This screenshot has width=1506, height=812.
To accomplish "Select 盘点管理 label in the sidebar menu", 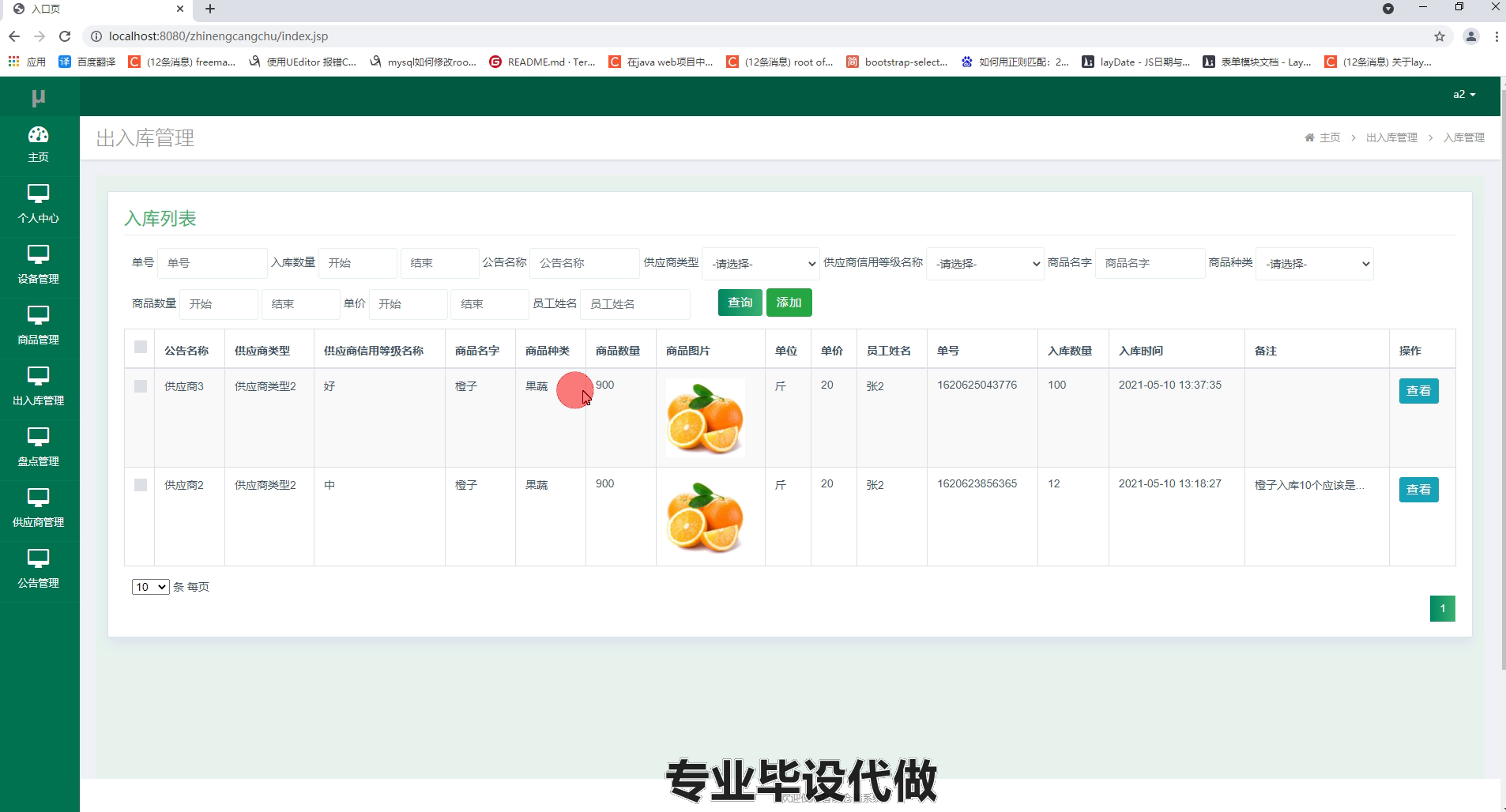I will coord(38,461).
